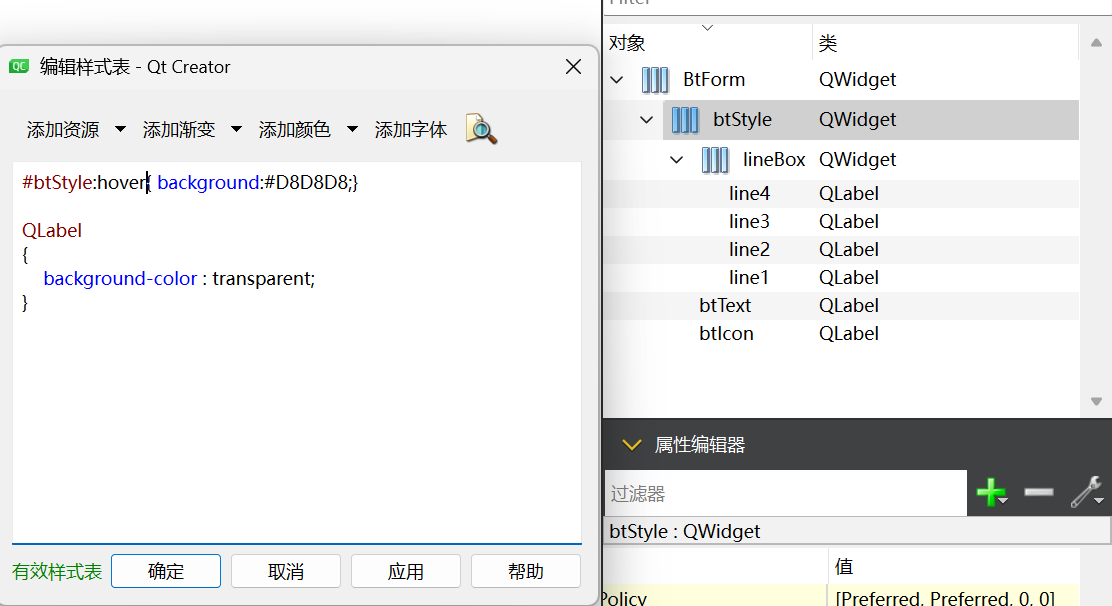Select btText in object tree
The width and height of the screenshot is (1112, 606).
[x=725, y=305]
